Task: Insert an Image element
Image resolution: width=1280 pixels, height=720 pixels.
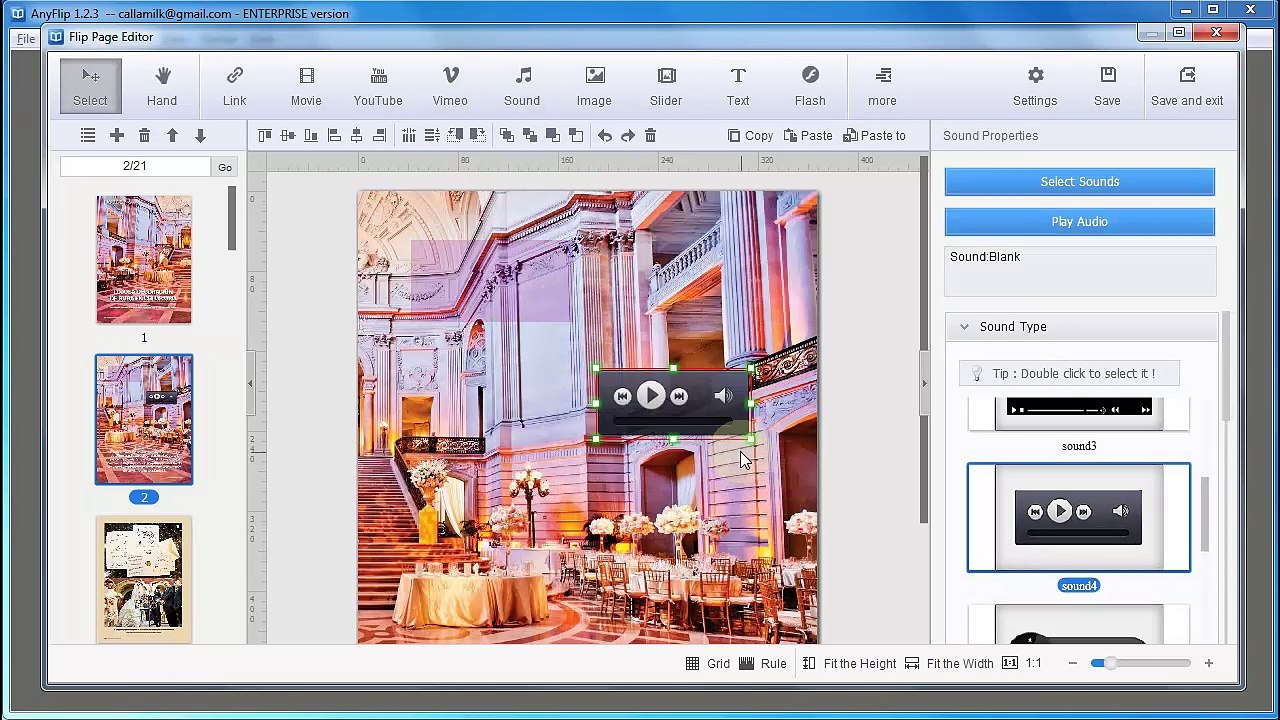Action: tap(594, 86)
